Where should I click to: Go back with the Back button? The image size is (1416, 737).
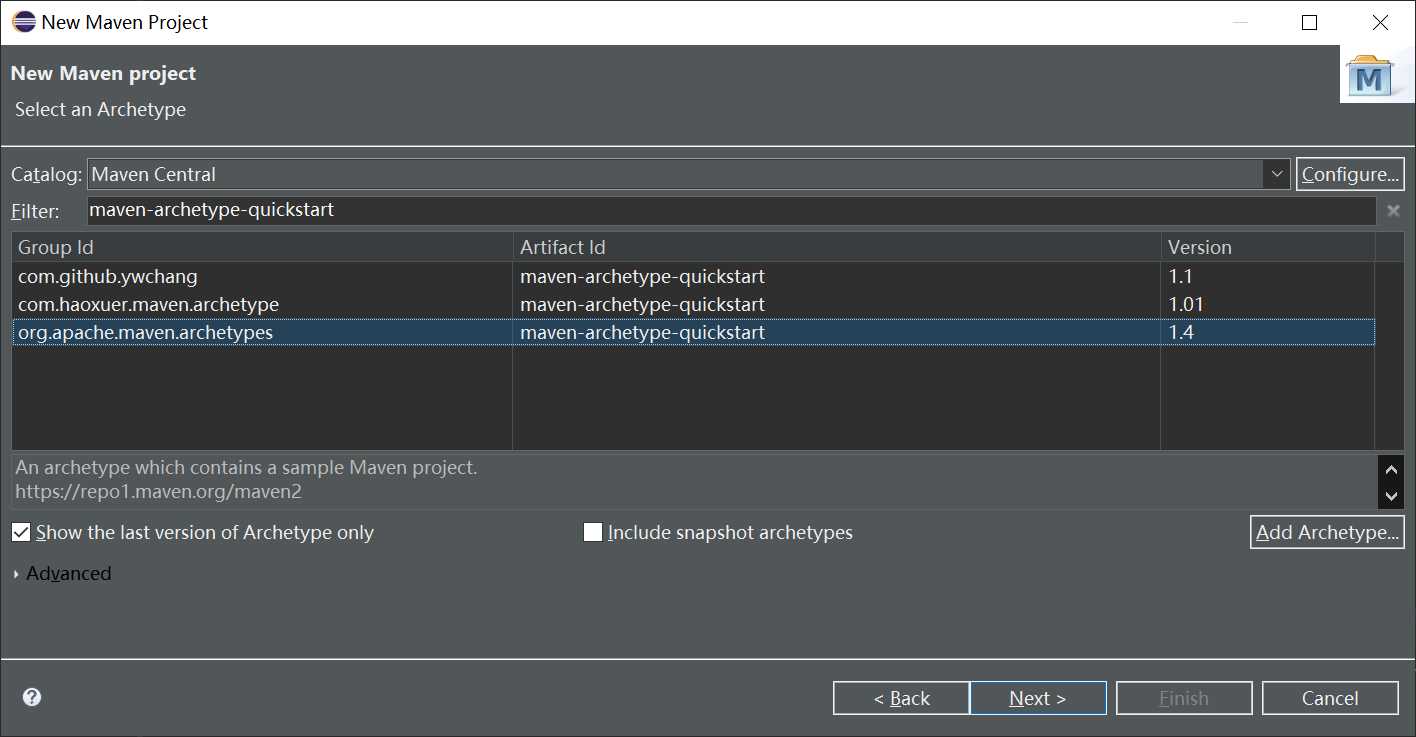(901, 698)
